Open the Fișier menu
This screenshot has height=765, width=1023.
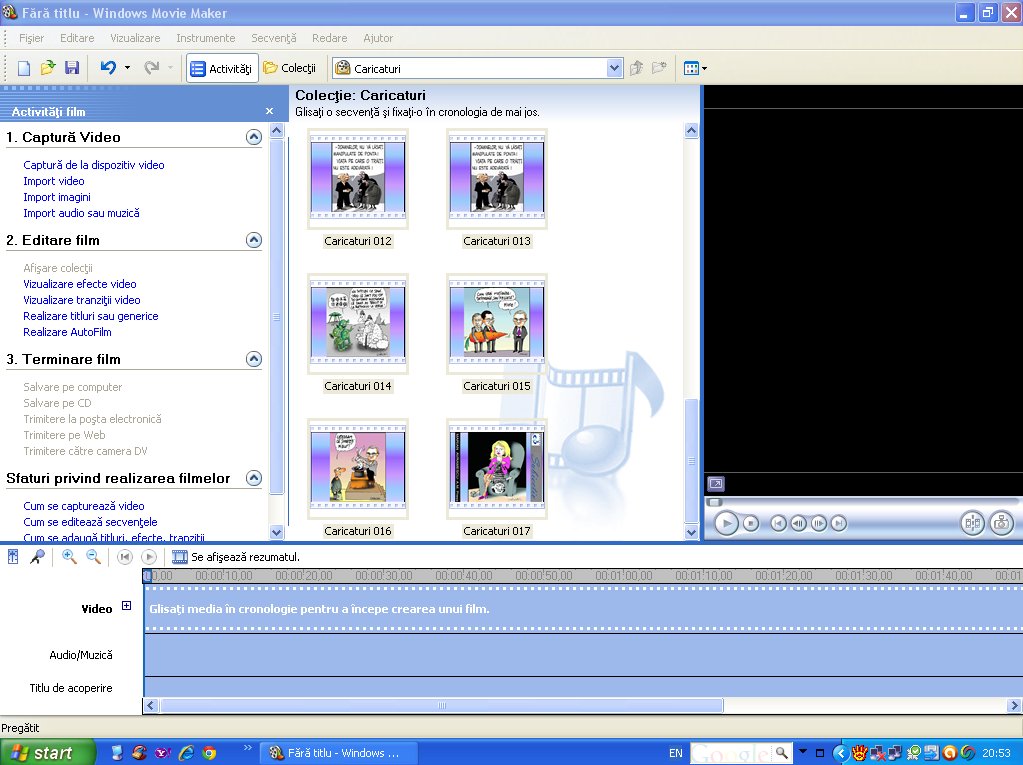(x=31, y=38)
